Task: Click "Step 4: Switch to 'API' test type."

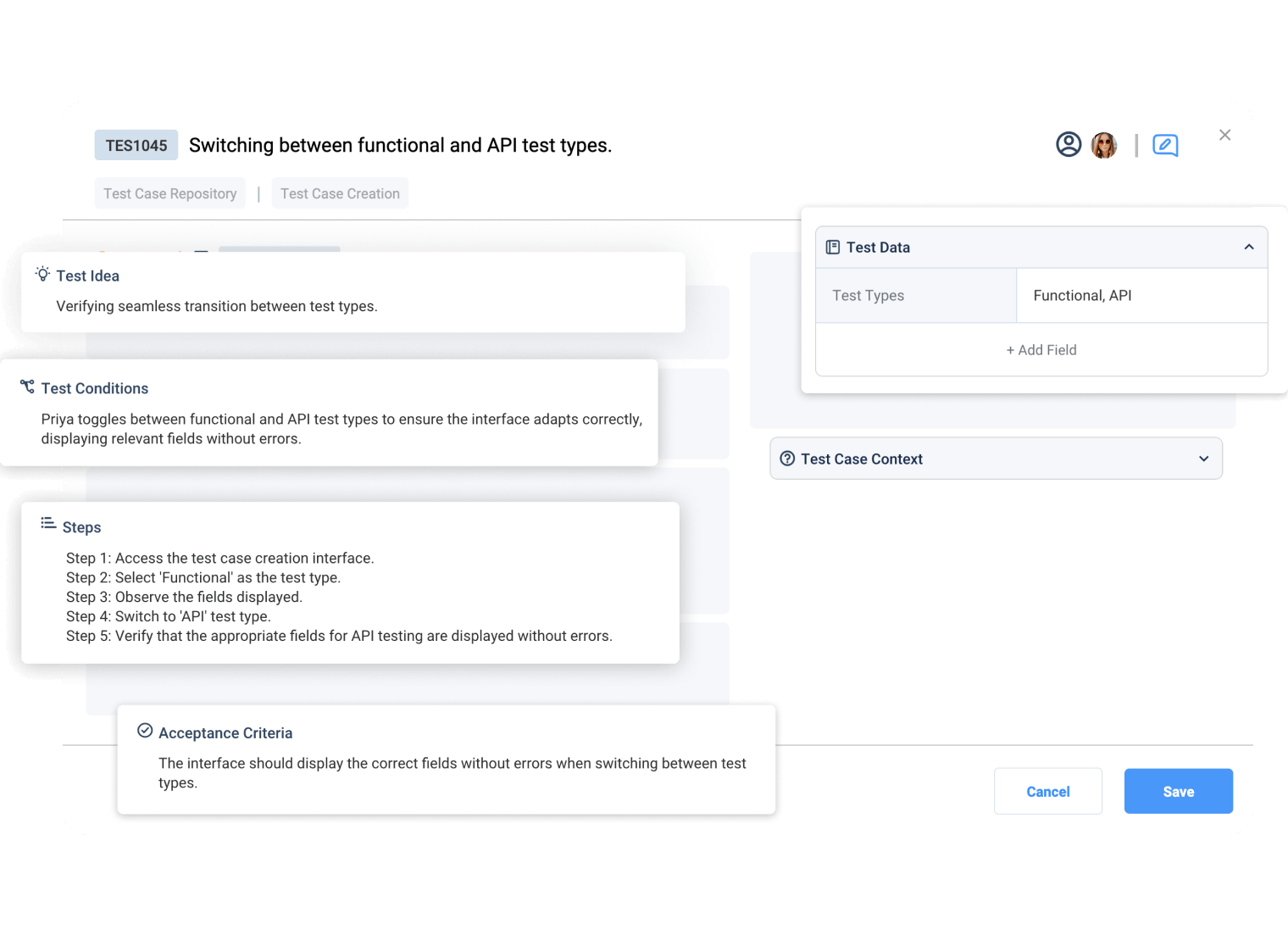Action: pyautogui.click(x=169, y=616)
